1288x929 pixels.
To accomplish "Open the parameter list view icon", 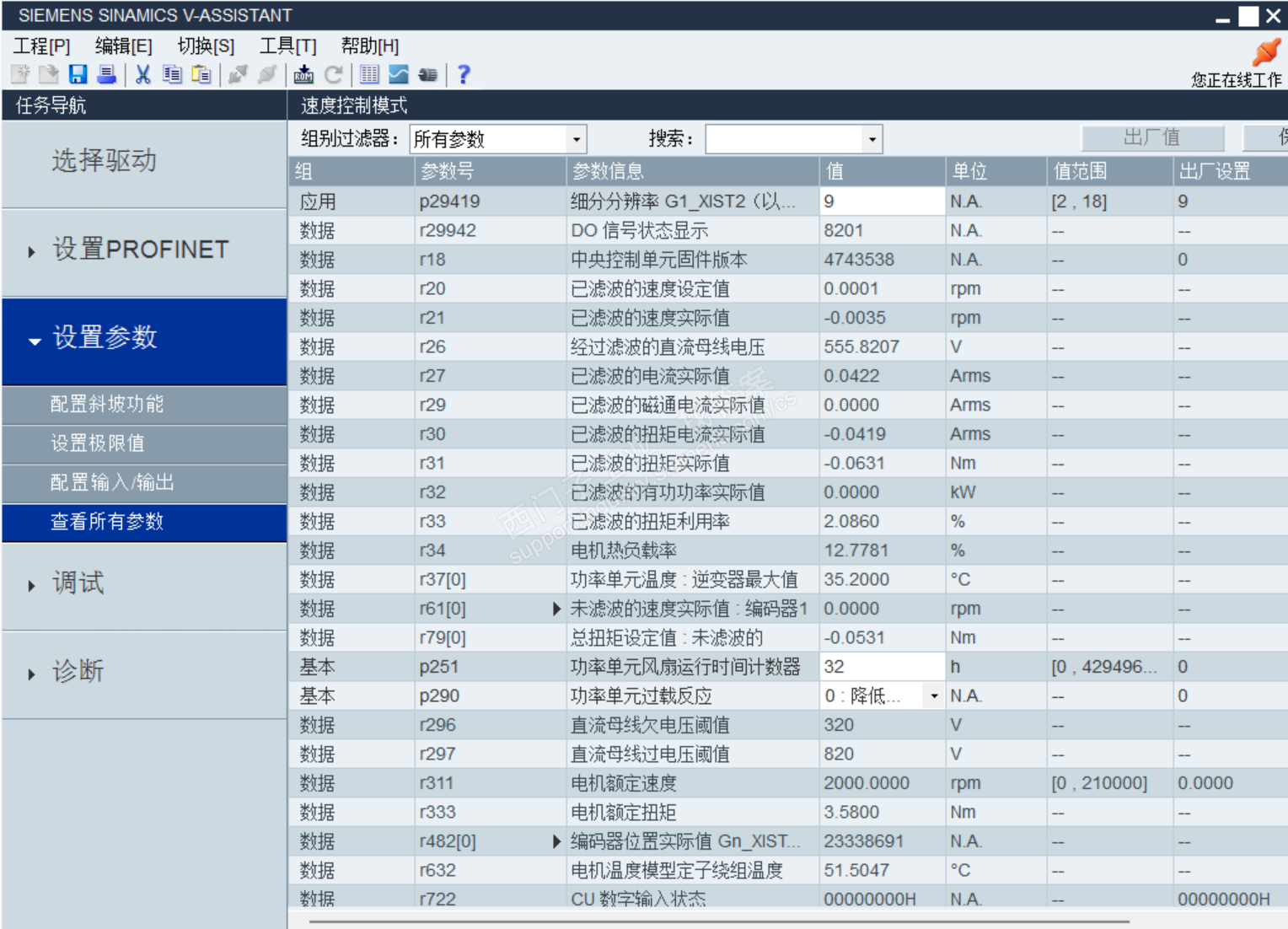I will pyautogui.click(x=369, y=74).
